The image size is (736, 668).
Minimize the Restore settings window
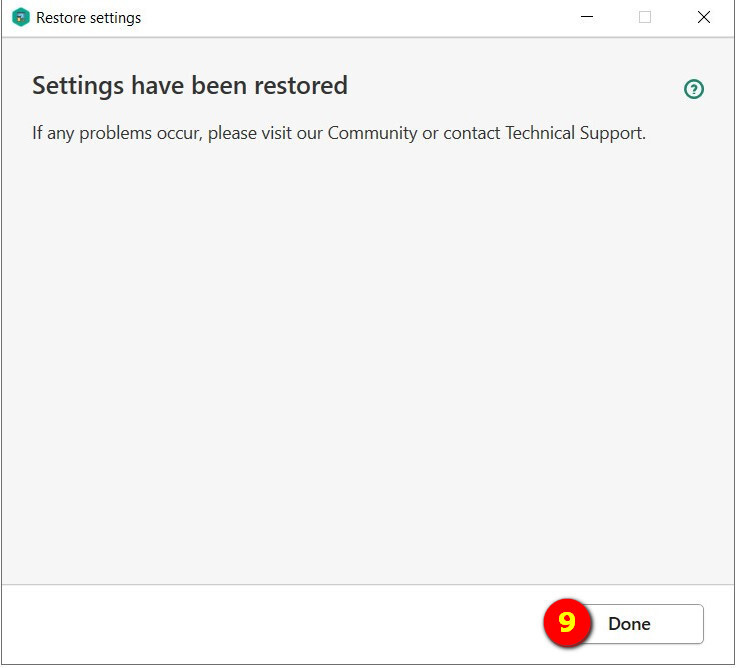pyautogui.click(x=587, y=17)
